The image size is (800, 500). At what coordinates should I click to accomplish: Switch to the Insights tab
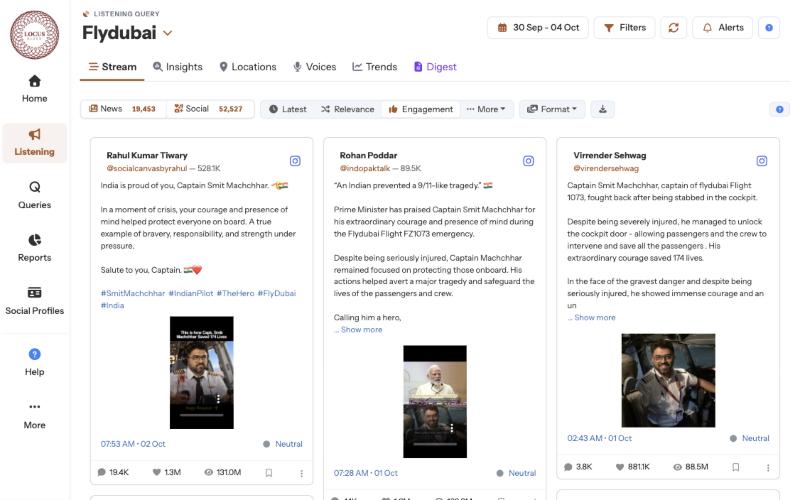click(x=178, y=67)
